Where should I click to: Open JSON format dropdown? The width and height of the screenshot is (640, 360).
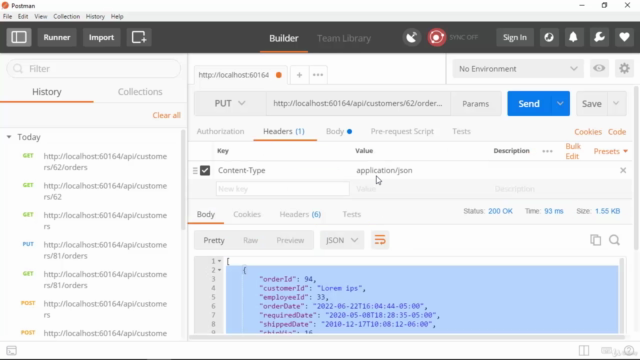point(342,240)
